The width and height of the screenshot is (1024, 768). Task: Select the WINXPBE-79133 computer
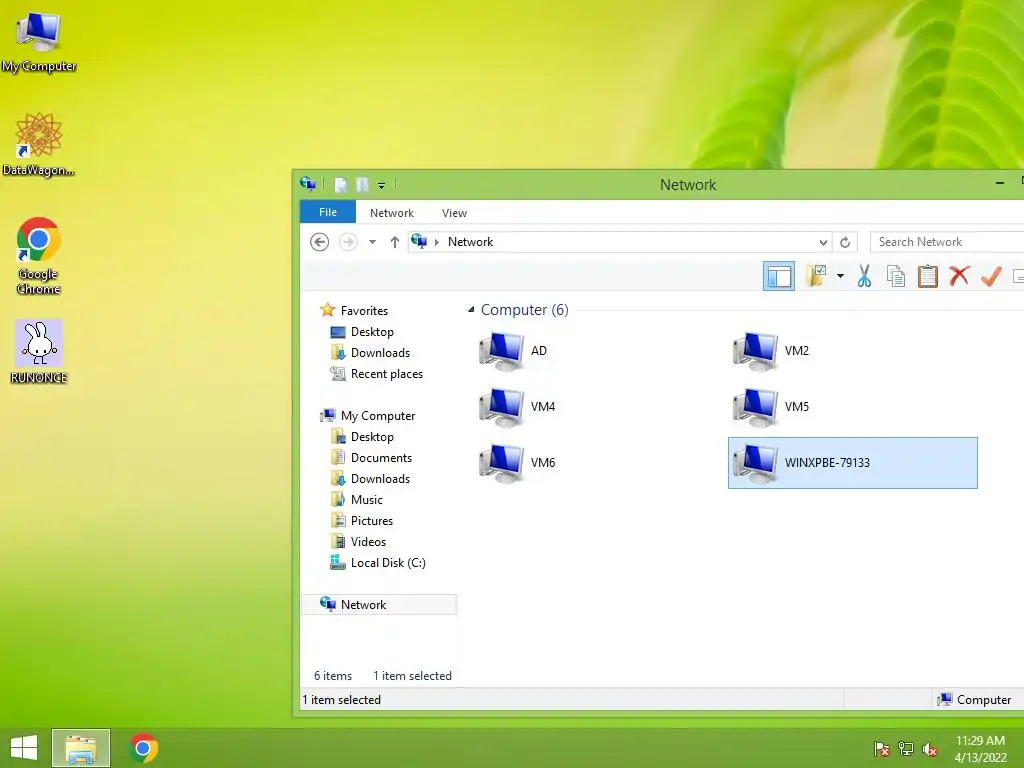click(x=852, y=463)
